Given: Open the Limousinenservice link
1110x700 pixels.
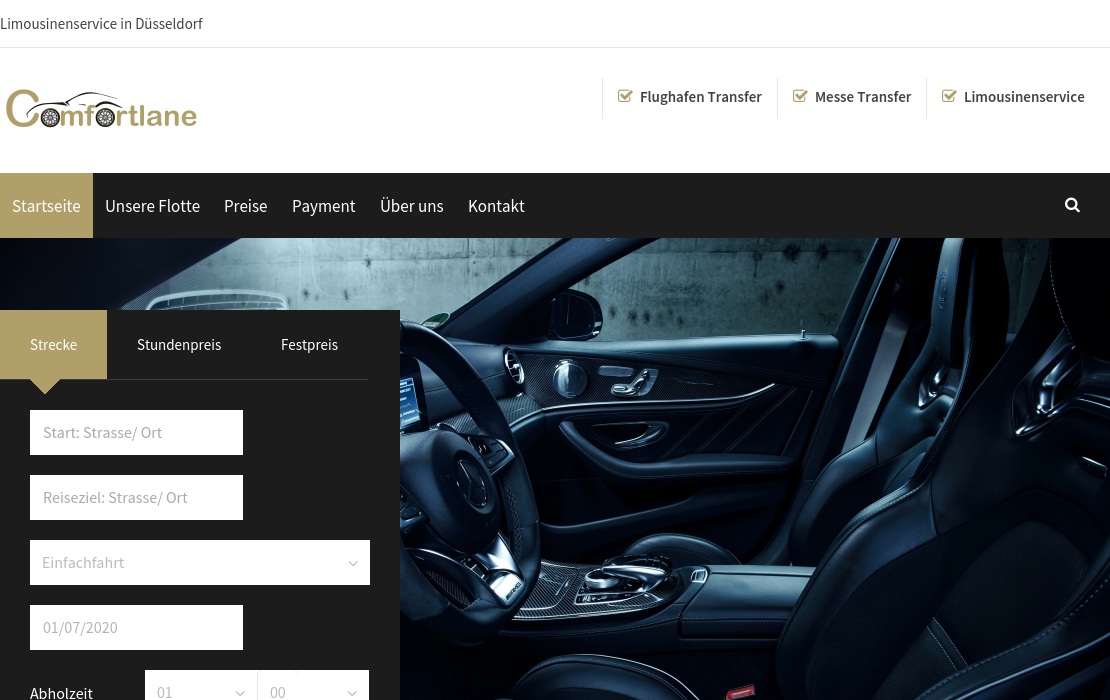Looking at the screenshot, I should (x=1023, y=97).
